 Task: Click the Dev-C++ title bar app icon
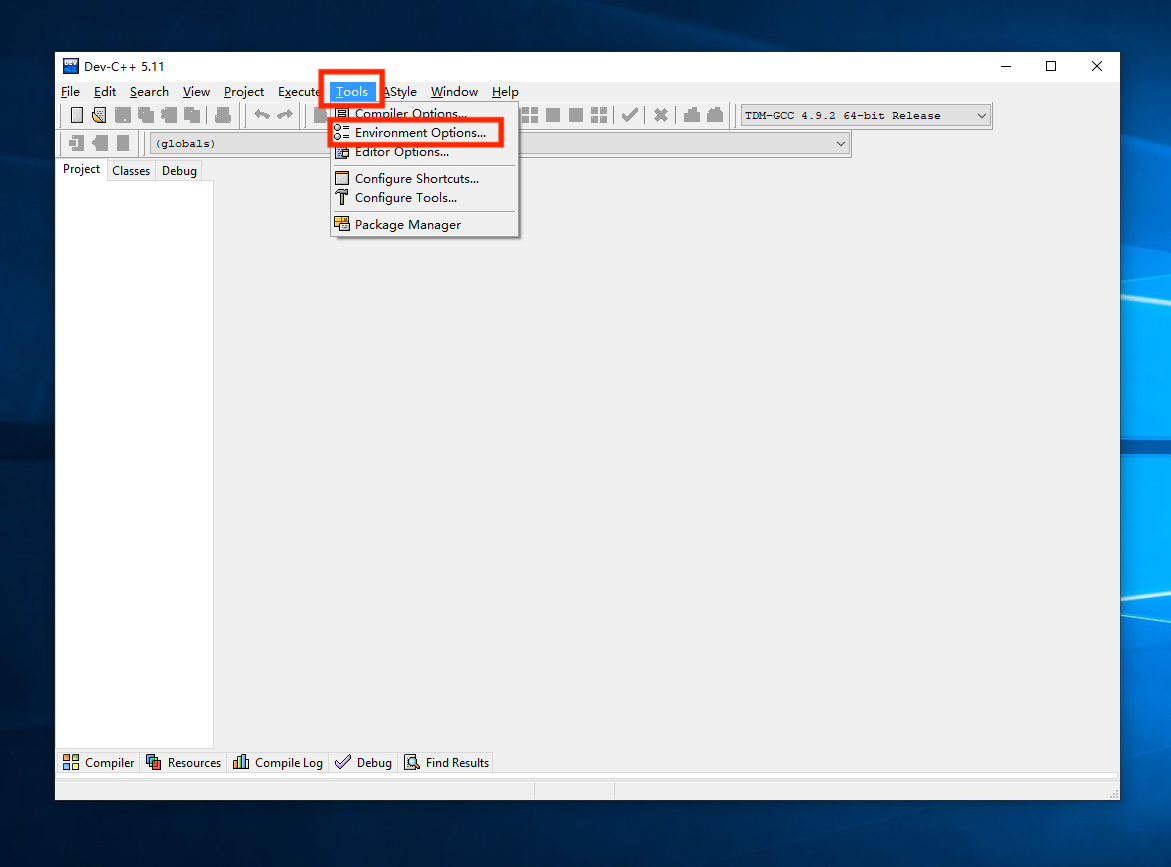71,66
